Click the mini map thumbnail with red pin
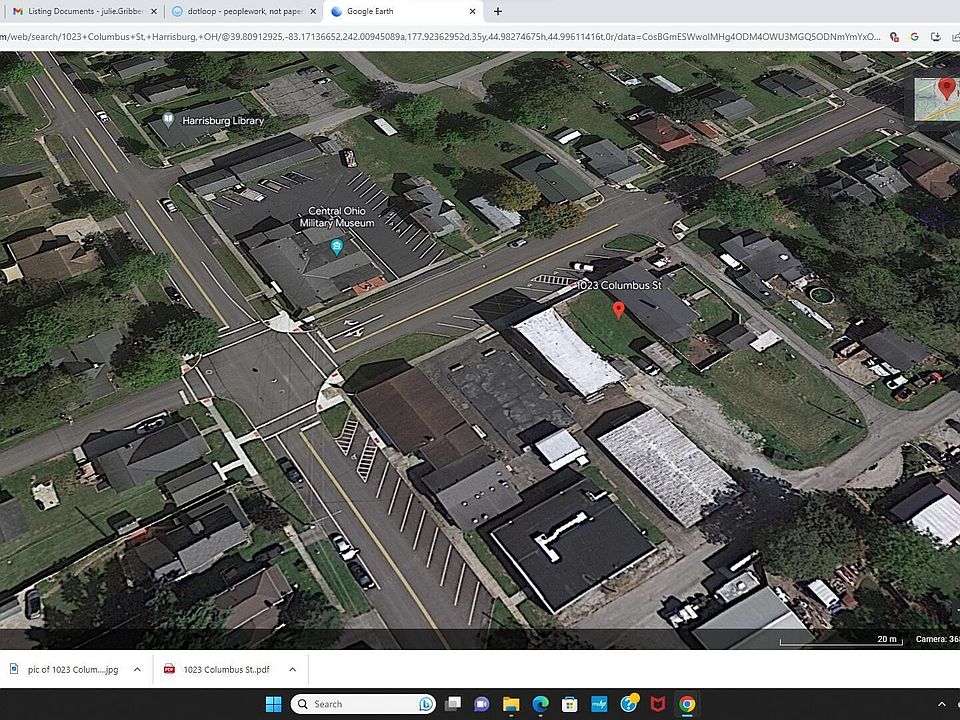Screen dimensions: 960x720 937,99
